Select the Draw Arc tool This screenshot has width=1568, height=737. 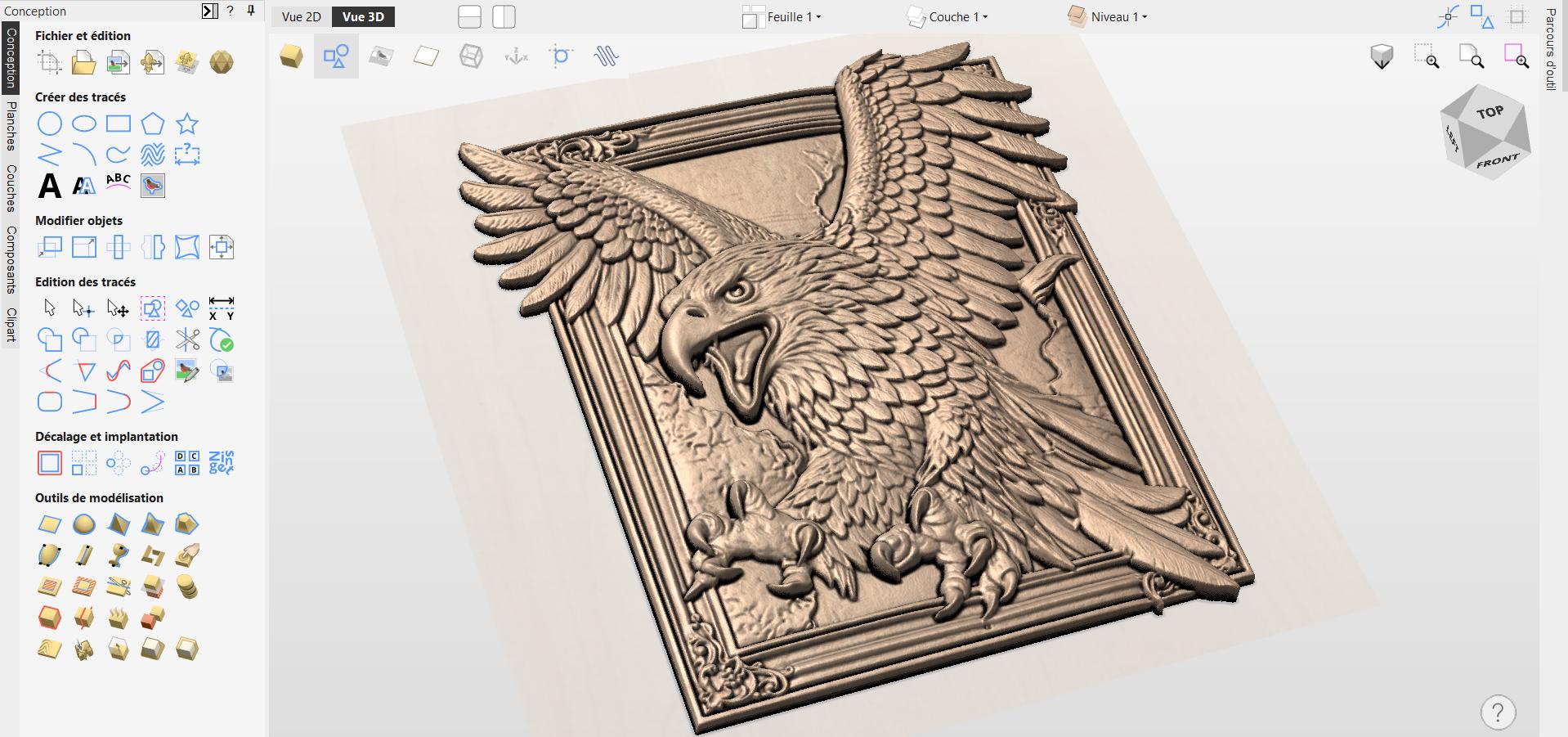(84, 155)
